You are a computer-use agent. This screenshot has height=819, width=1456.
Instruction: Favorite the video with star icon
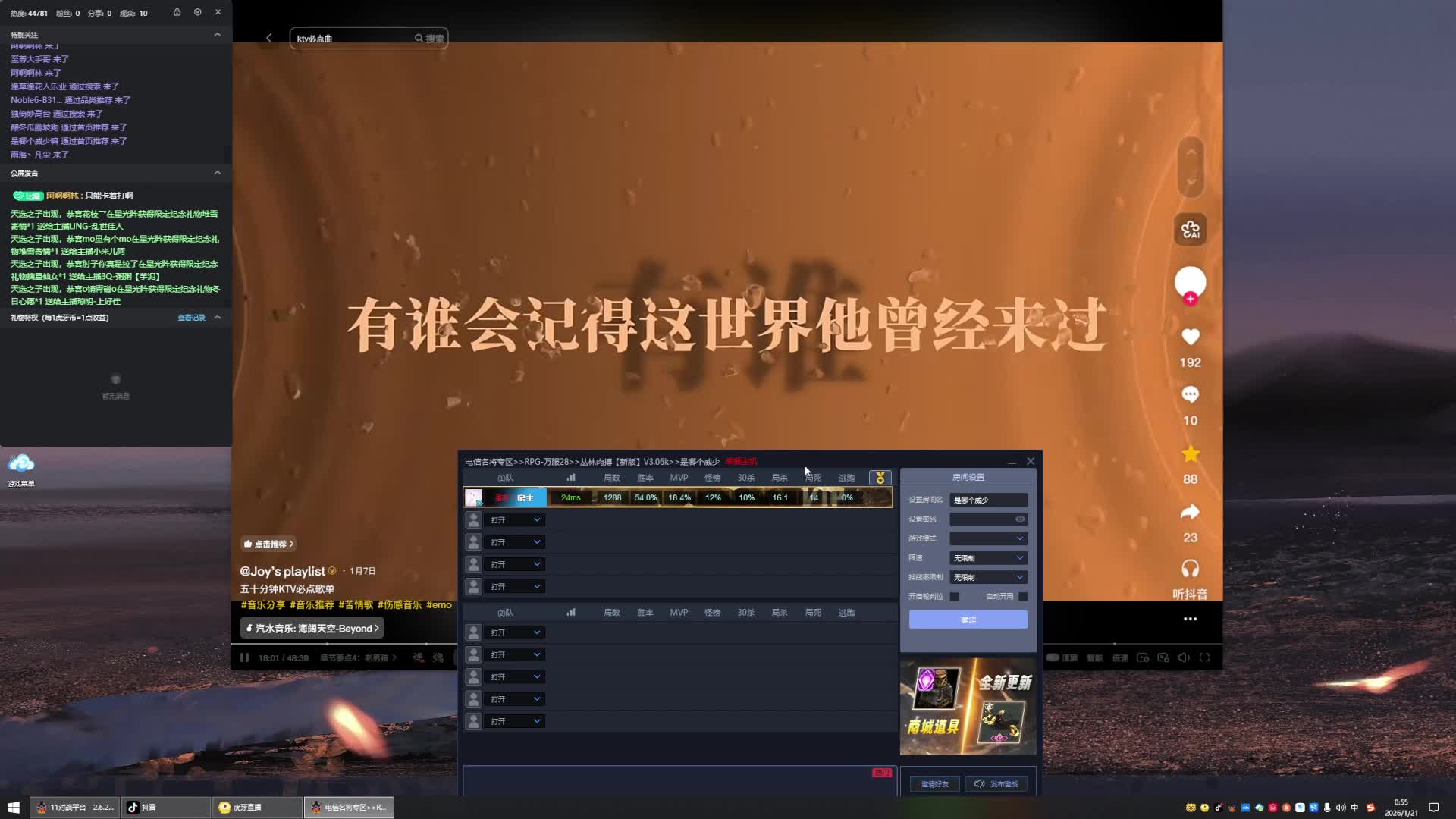point(1190,453)
